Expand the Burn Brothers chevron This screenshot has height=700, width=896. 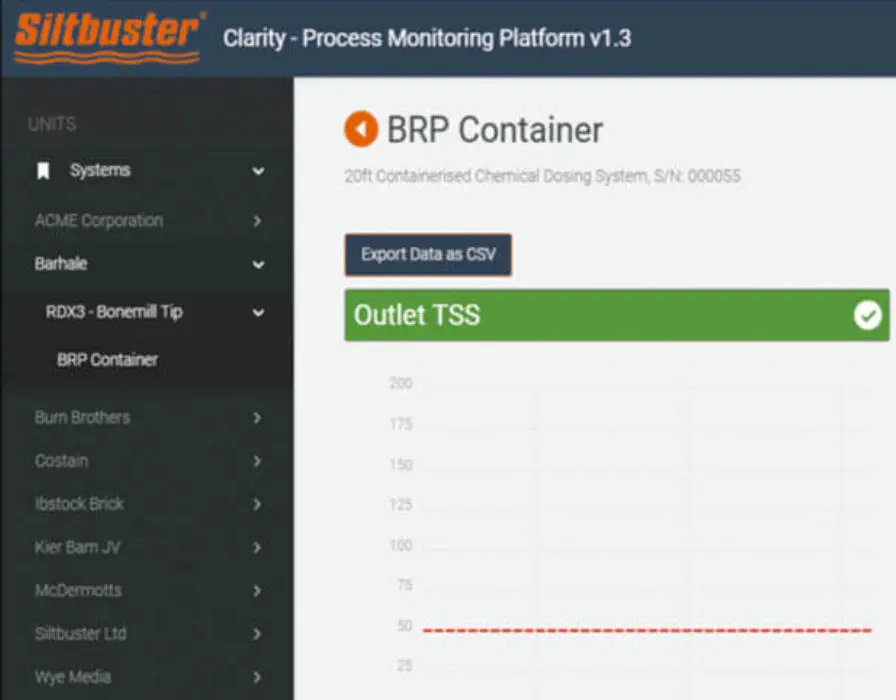point(257,417)
